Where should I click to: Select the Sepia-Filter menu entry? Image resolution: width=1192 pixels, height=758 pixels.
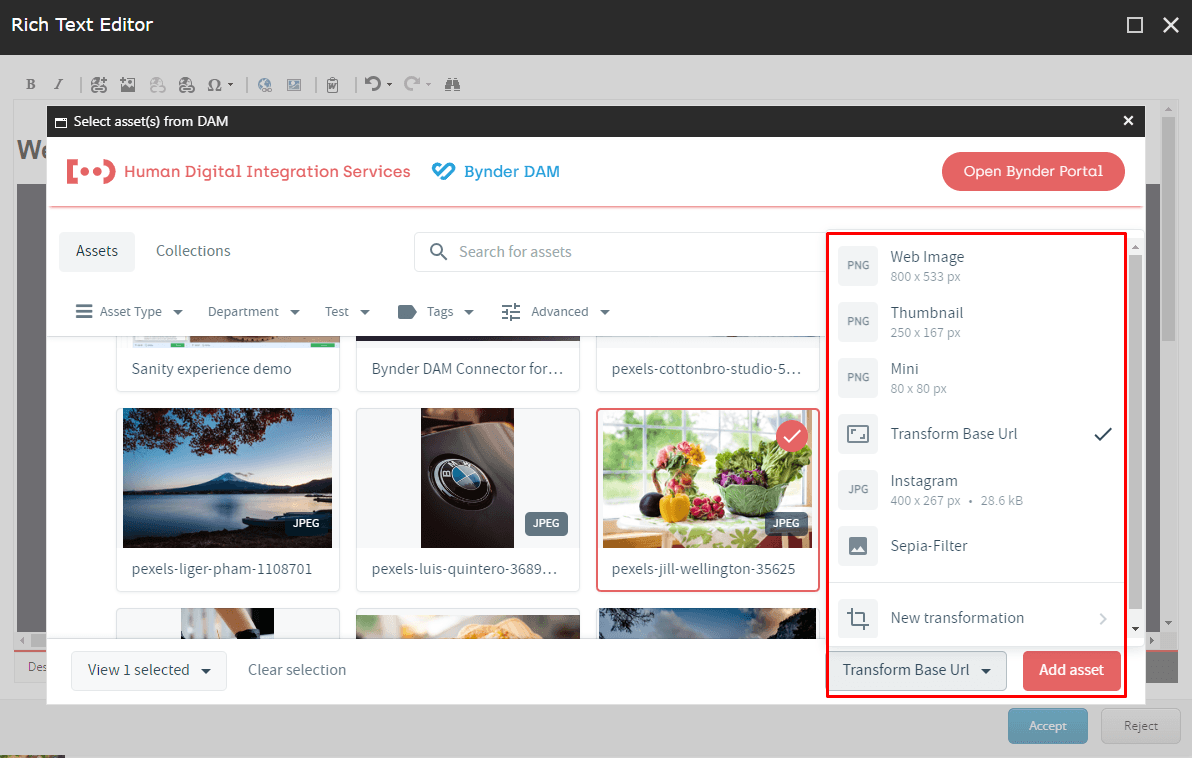coord(929,546)
